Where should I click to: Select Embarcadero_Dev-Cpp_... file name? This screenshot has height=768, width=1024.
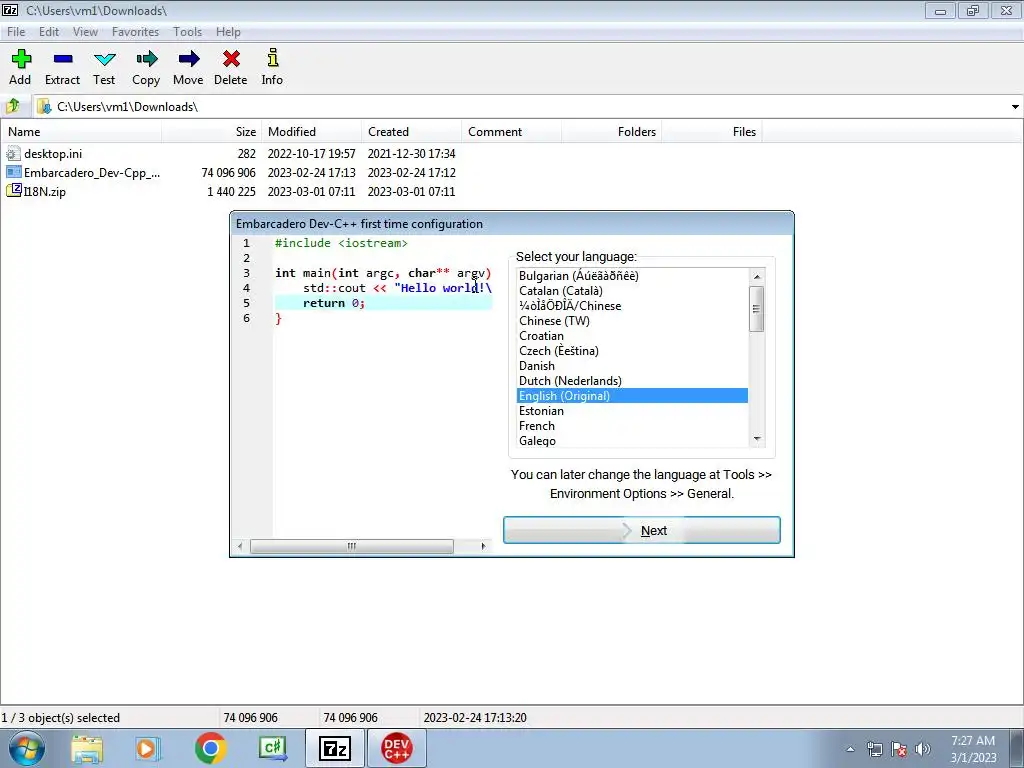(x=92, y=172)
